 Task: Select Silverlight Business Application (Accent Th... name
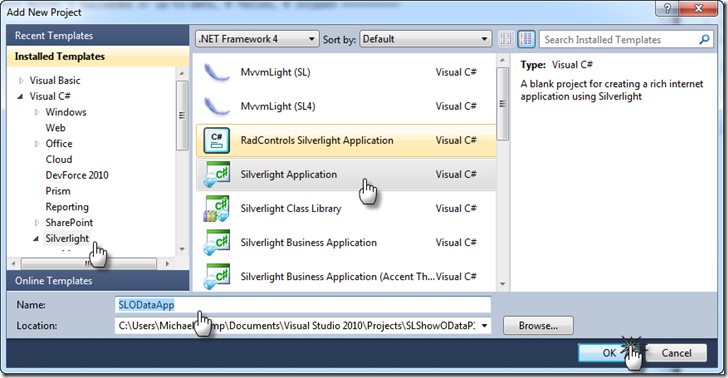click(x=338, y=276)
